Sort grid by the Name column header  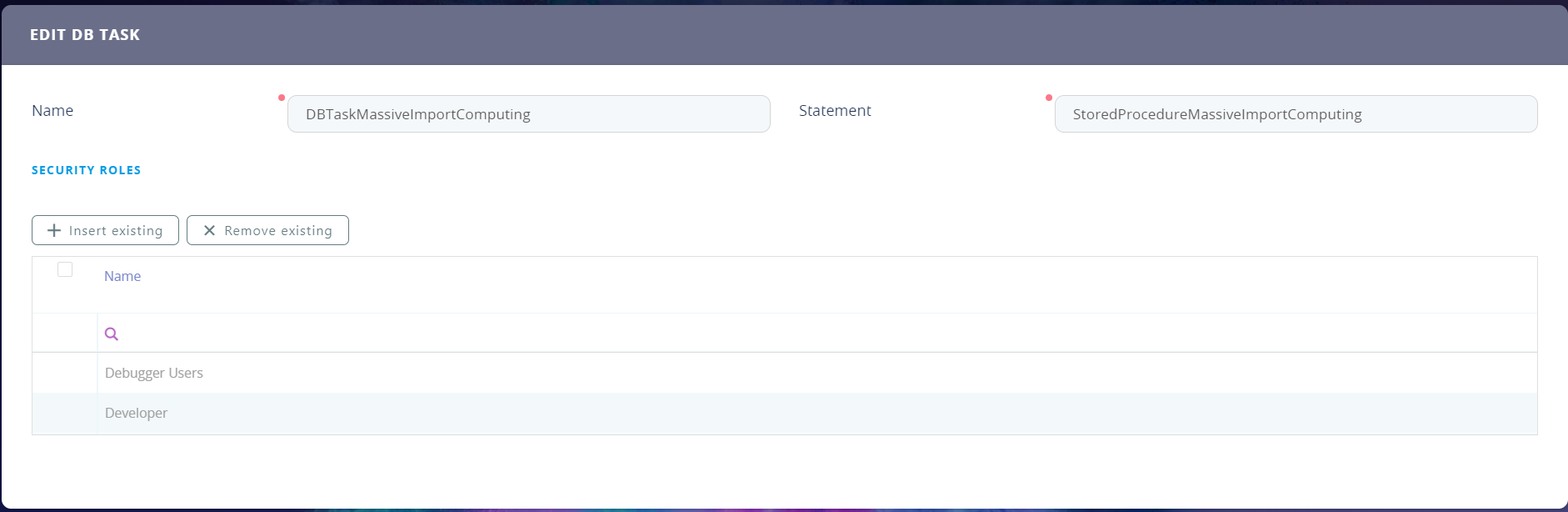click(x=122, y=276)
